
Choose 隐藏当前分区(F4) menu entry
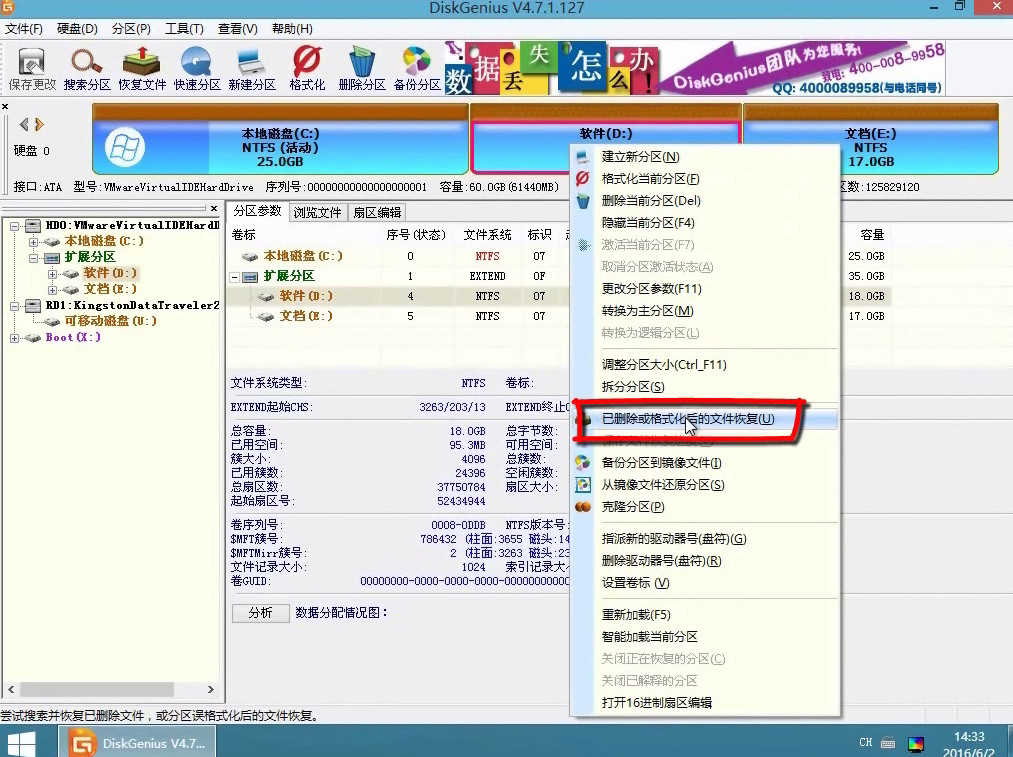tap(704, 223)
